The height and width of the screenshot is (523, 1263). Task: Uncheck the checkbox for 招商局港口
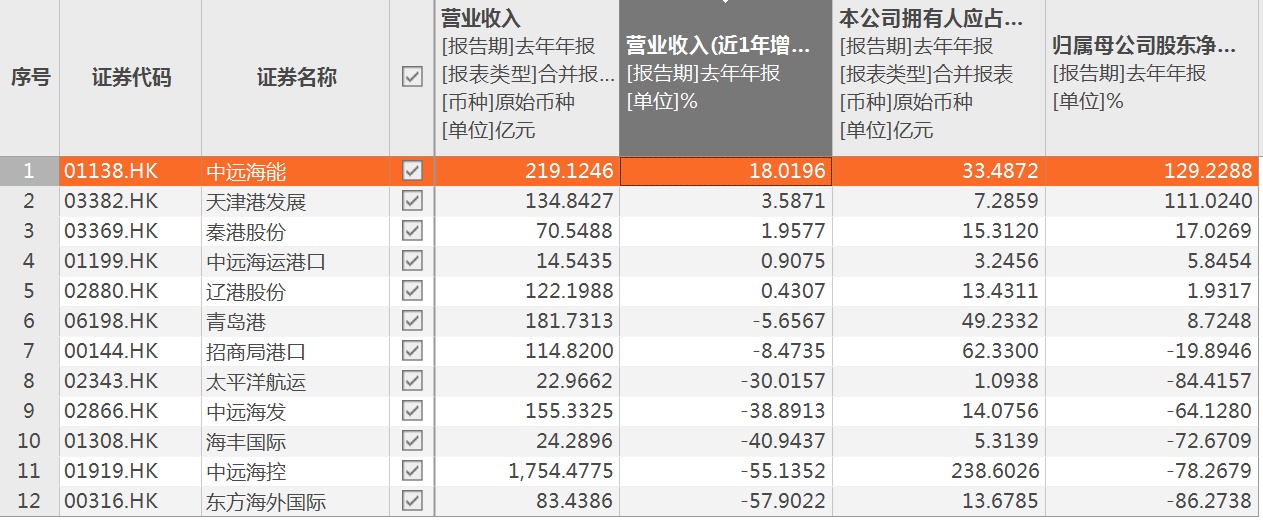pyautogui.click(x=412, y=351)
